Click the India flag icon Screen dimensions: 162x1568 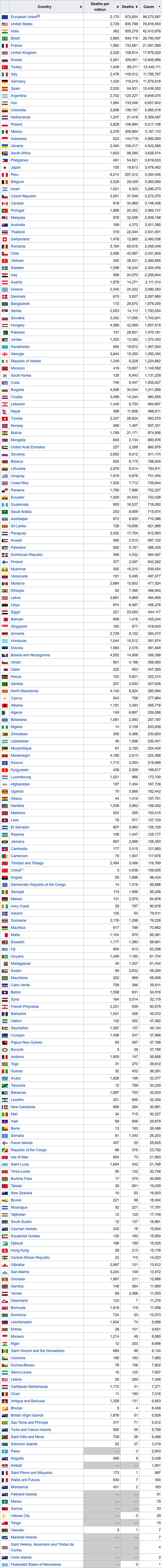coord(5,31)
